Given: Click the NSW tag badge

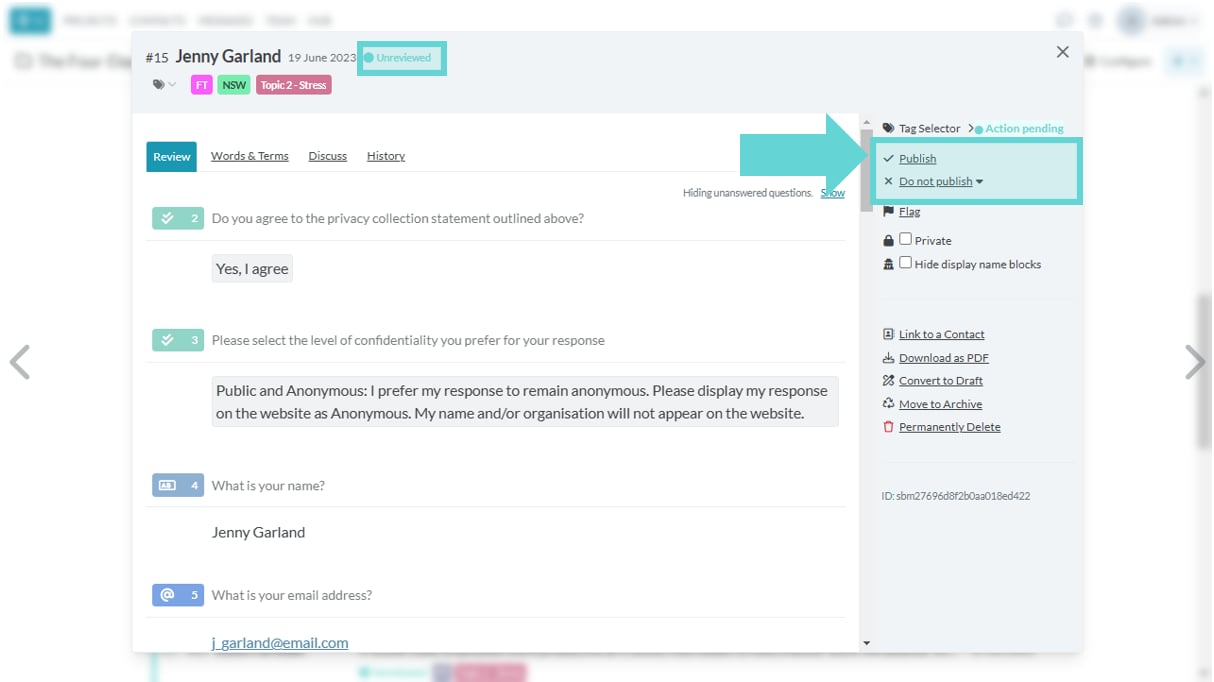Looking at the screenshot, I should tap(234, 85).
